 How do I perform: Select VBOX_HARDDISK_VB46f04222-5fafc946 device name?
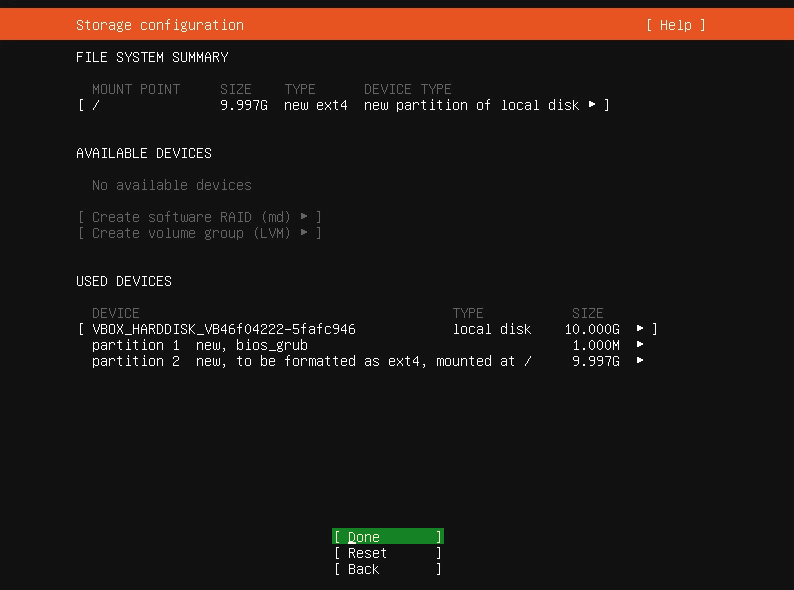[x=224, y=329]
